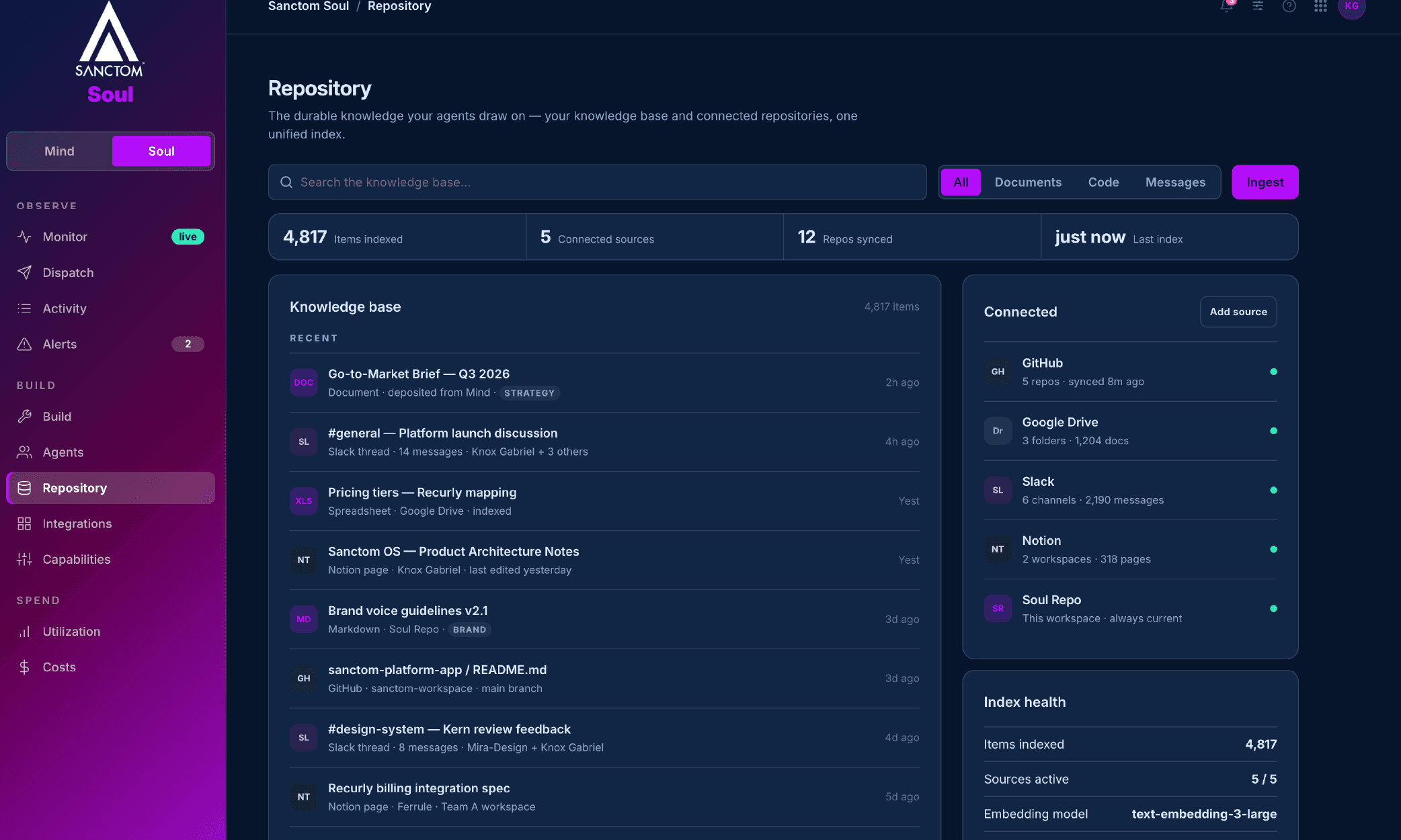
Task: Switch to Mind mode
Action: click(x=60, y=151)
